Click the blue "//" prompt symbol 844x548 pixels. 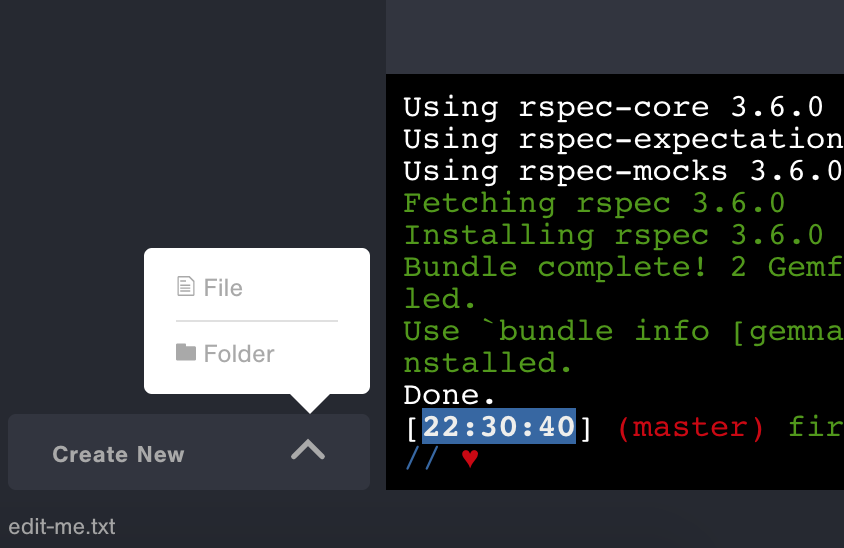[422, 459]
